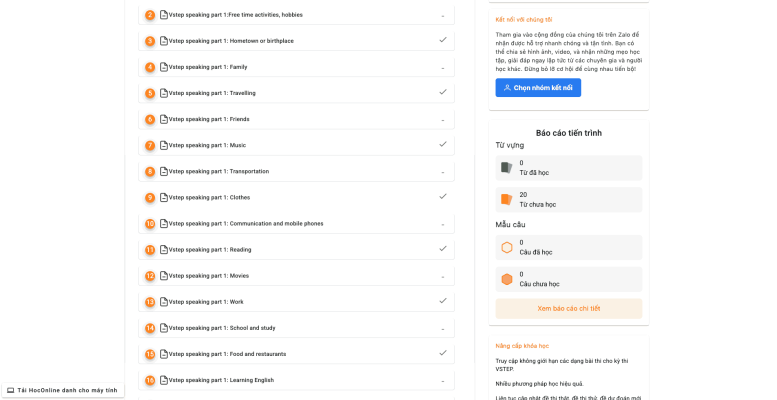Open the Vstep speaking part 1: Movies lesson
The width and height of the screenshot is (777, 400).
[296, 276]
